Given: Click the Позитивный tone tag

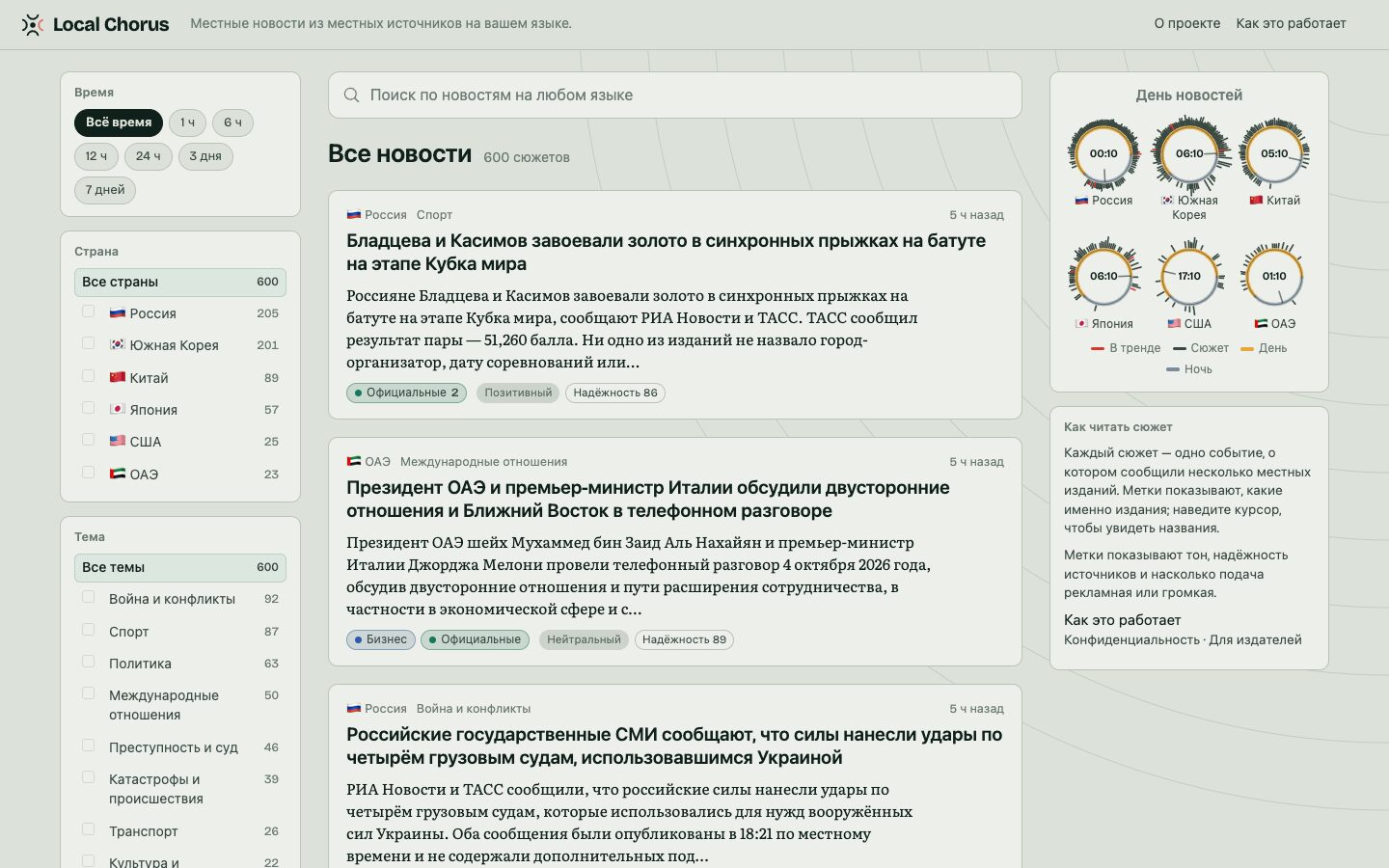Looking at the screenshot, I should coord(518,393).
